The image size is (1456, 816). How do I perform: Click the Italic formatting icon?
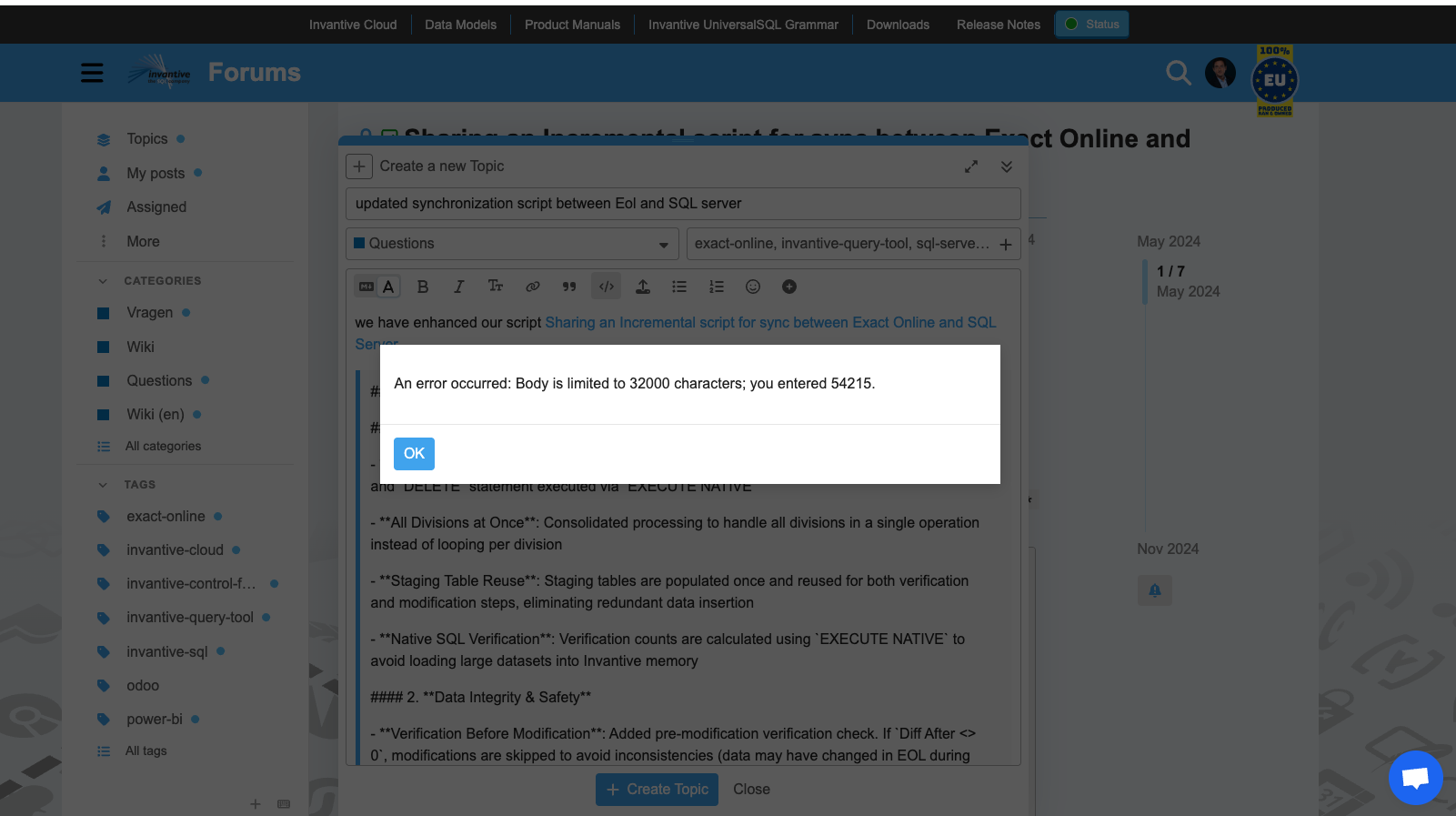(459, 287)
